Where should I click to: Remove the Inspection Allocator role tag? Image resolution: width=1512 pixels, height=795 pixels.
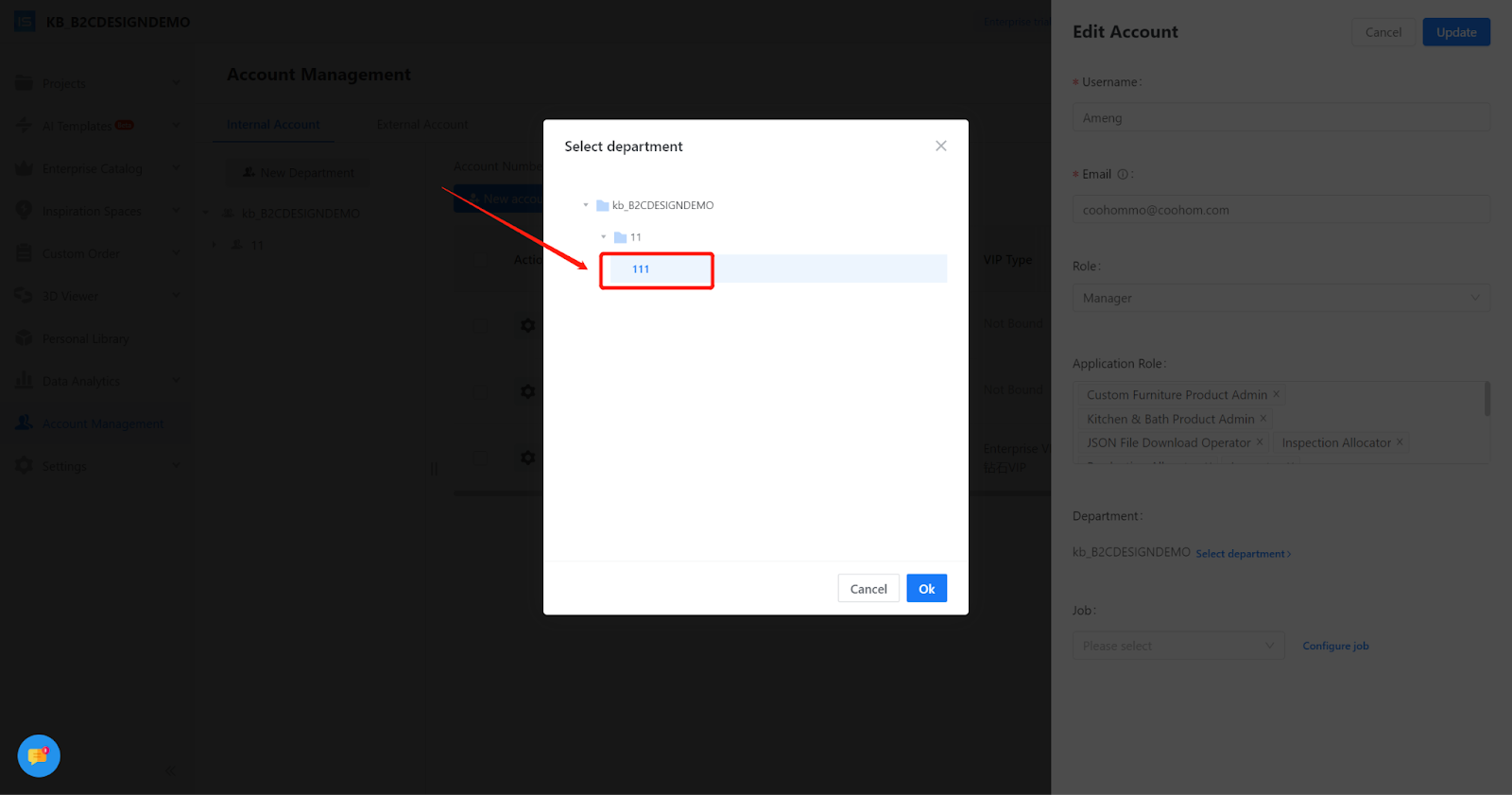click(1400, 441)
